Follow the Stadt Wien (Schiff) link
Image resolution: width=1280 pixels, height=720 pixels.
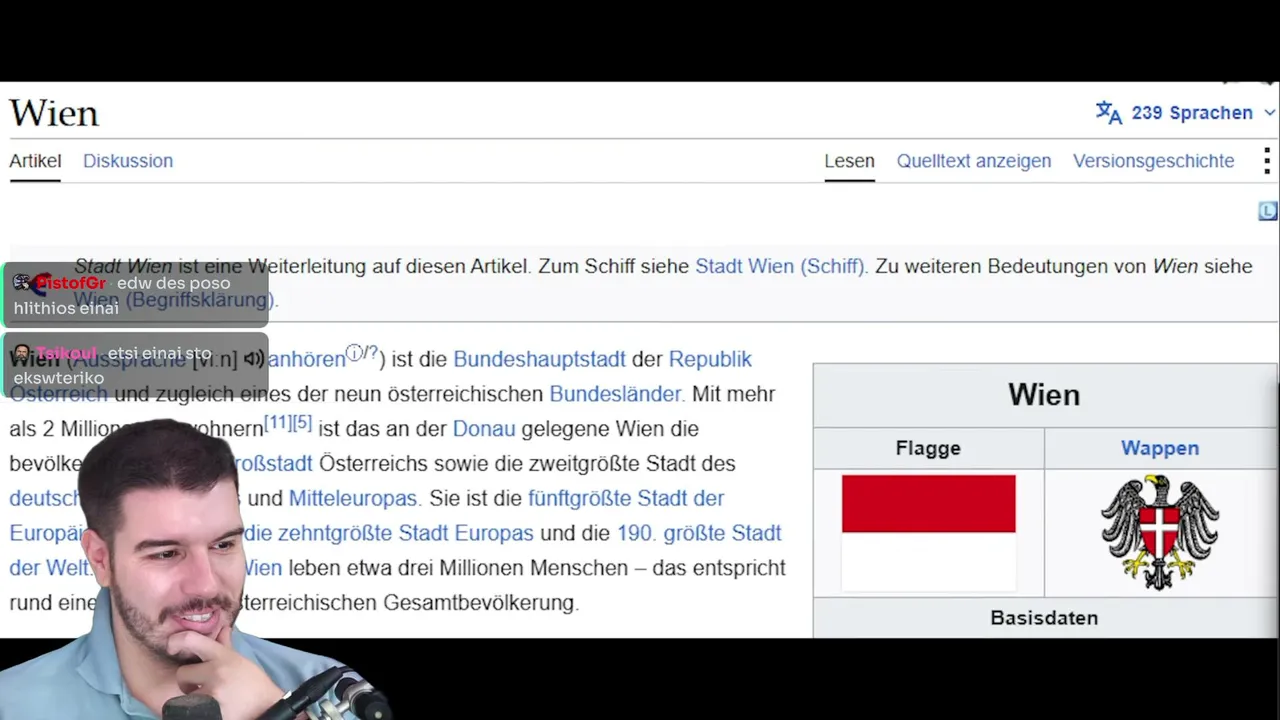tap(780, 266)
